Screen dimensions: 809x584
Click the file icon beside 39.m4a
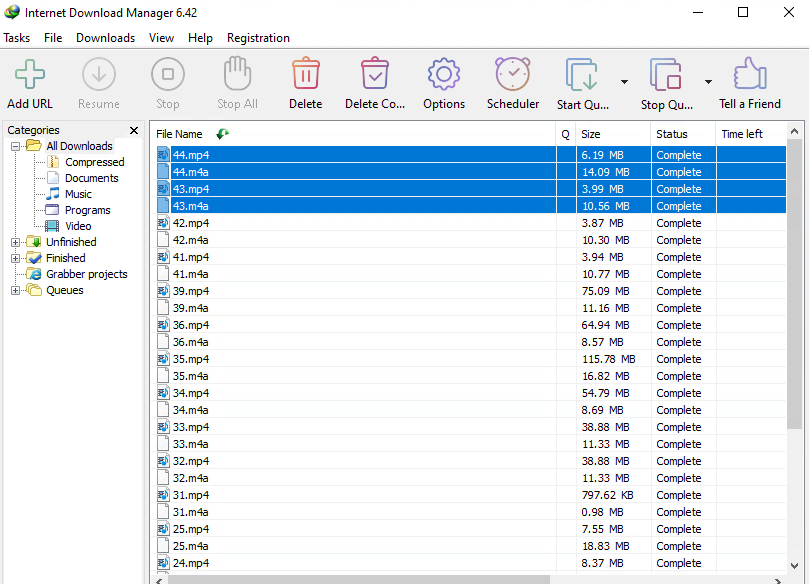[163, 308]
